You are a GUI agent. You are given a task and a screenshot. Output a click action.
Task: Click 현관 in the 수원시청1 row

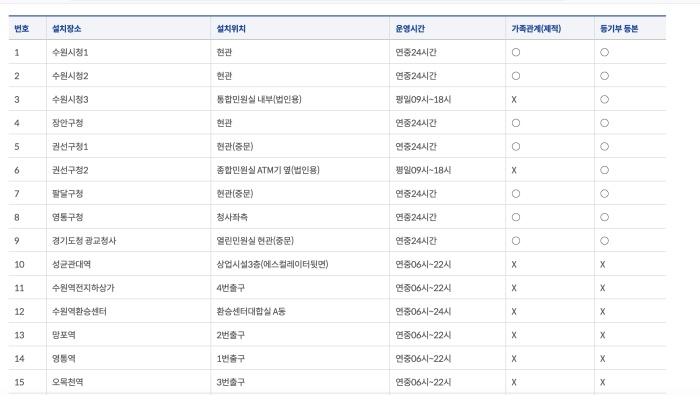[x=224, y=52]
